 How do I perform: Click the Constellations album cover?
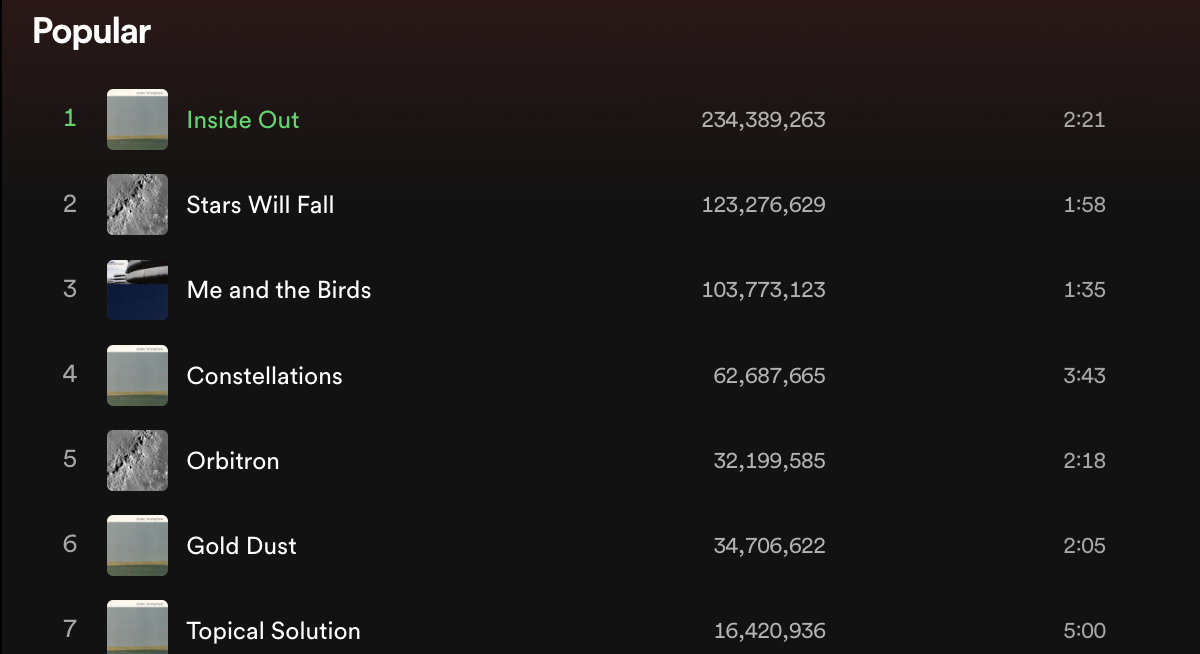point(137,376)
